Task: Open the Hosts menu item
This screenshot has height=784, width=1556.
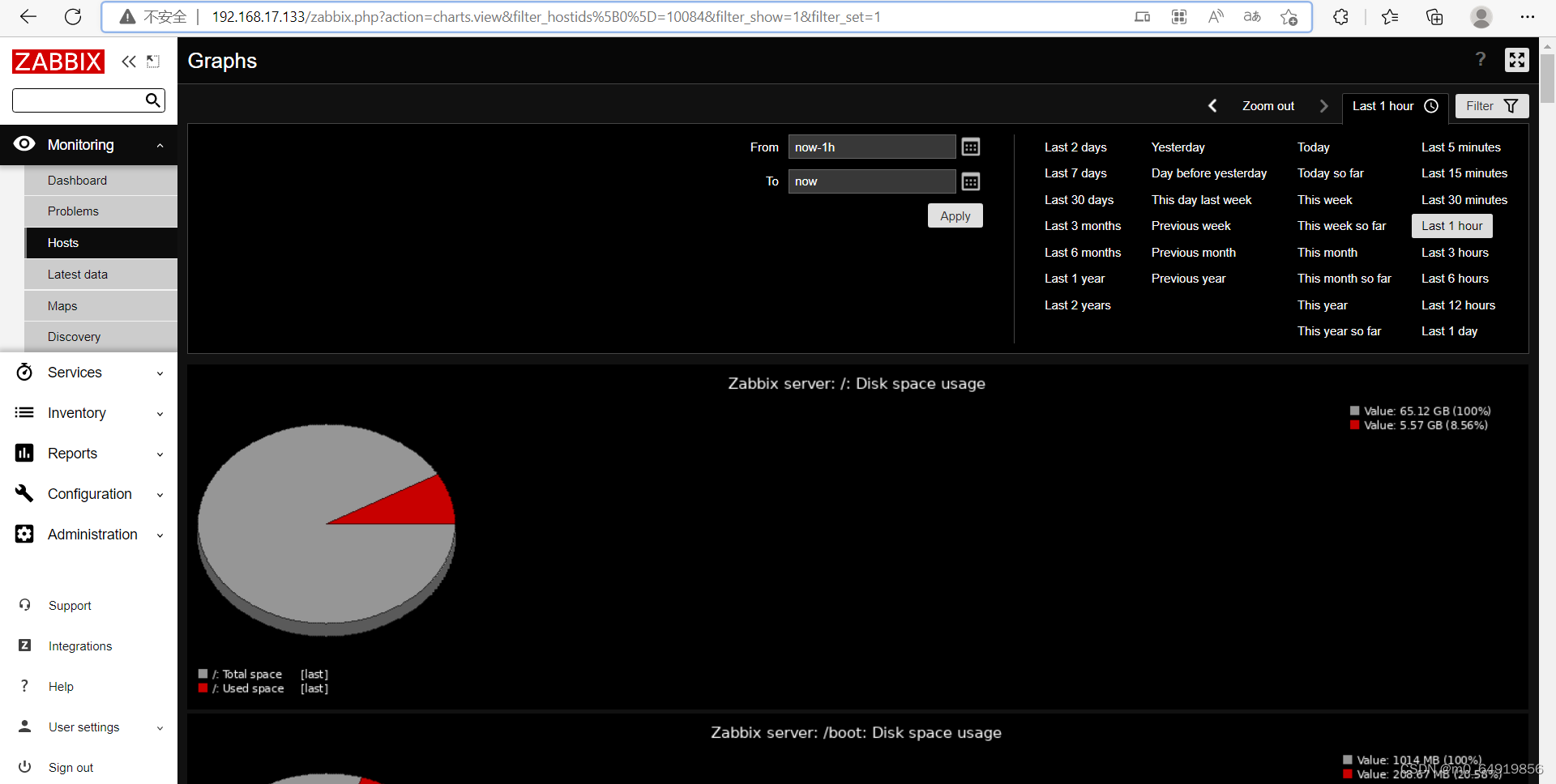Action: [x=101, y=243]
